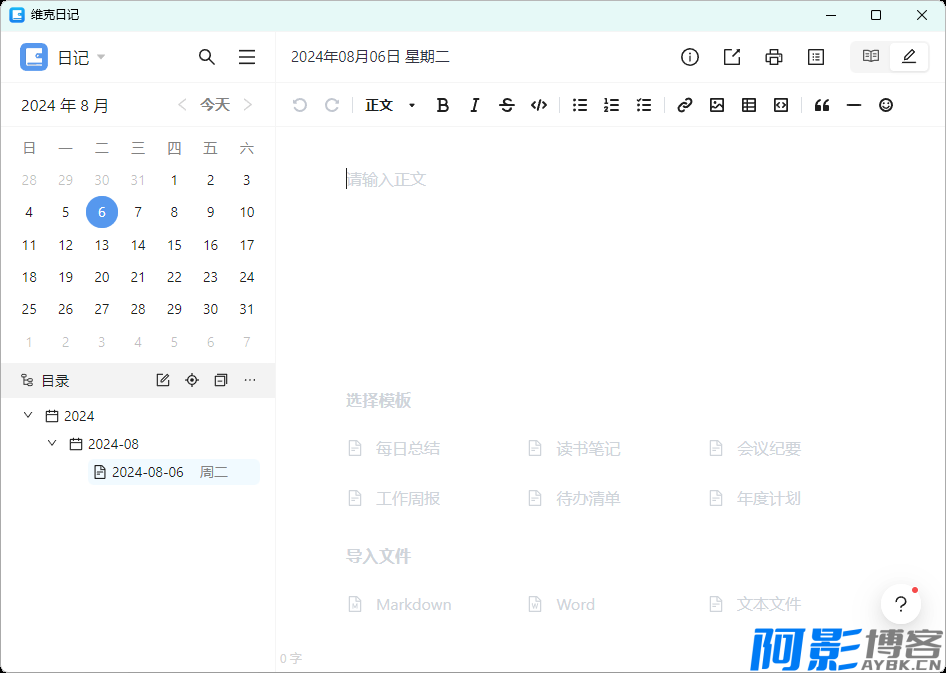Insert a table from toolbar
This screenshot has height=673, width=946.
749,105
